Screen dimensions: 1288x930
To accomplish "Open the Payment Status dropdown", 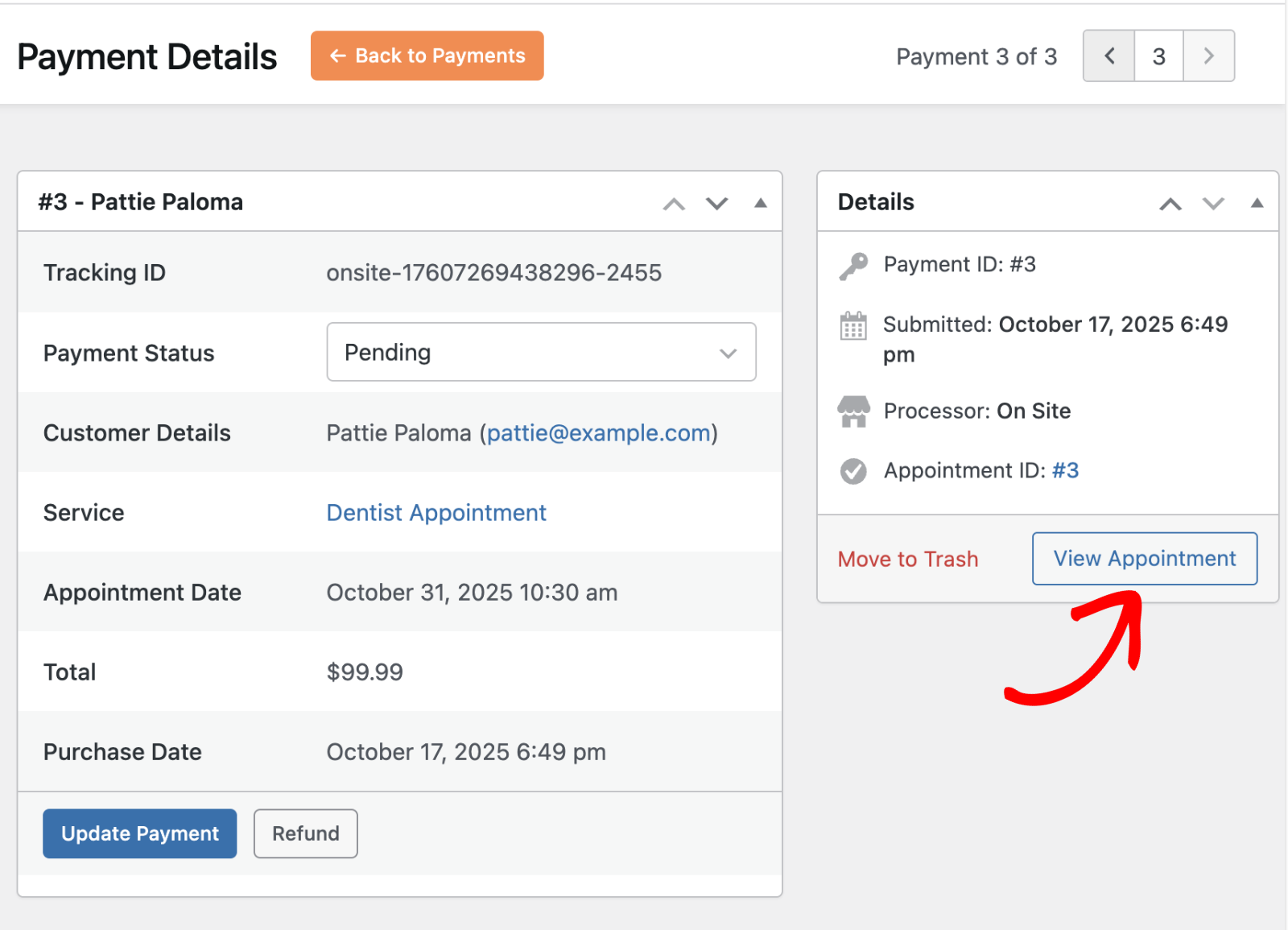I will click(x=541, y=353).
